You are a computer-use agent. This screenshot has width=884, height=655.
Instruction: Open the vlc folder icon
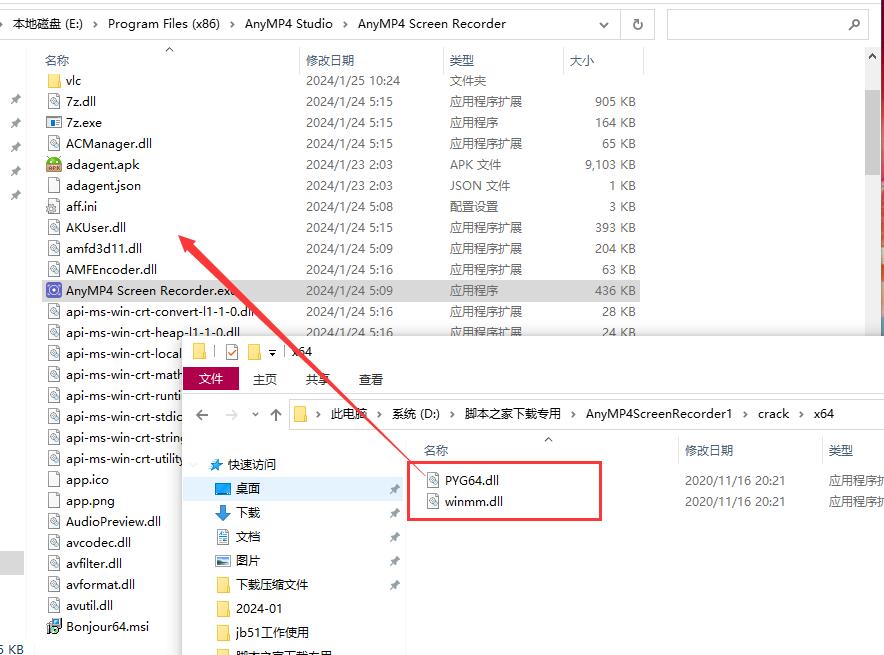click(x=54, y=81)
